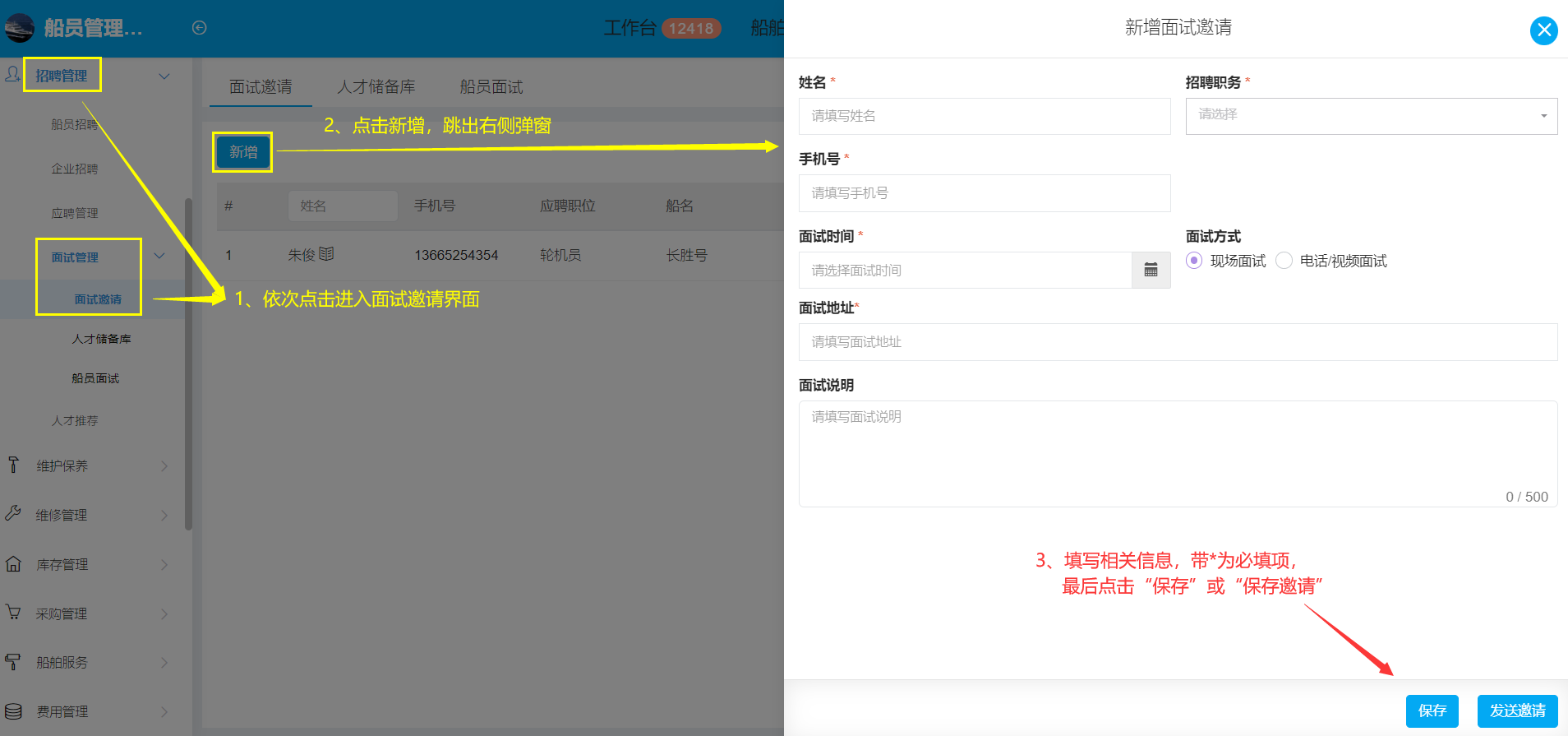Click the phone number 13665254354
This screenshot has width=1568, height=736.
pyautogui.click(x=456, y=255)
